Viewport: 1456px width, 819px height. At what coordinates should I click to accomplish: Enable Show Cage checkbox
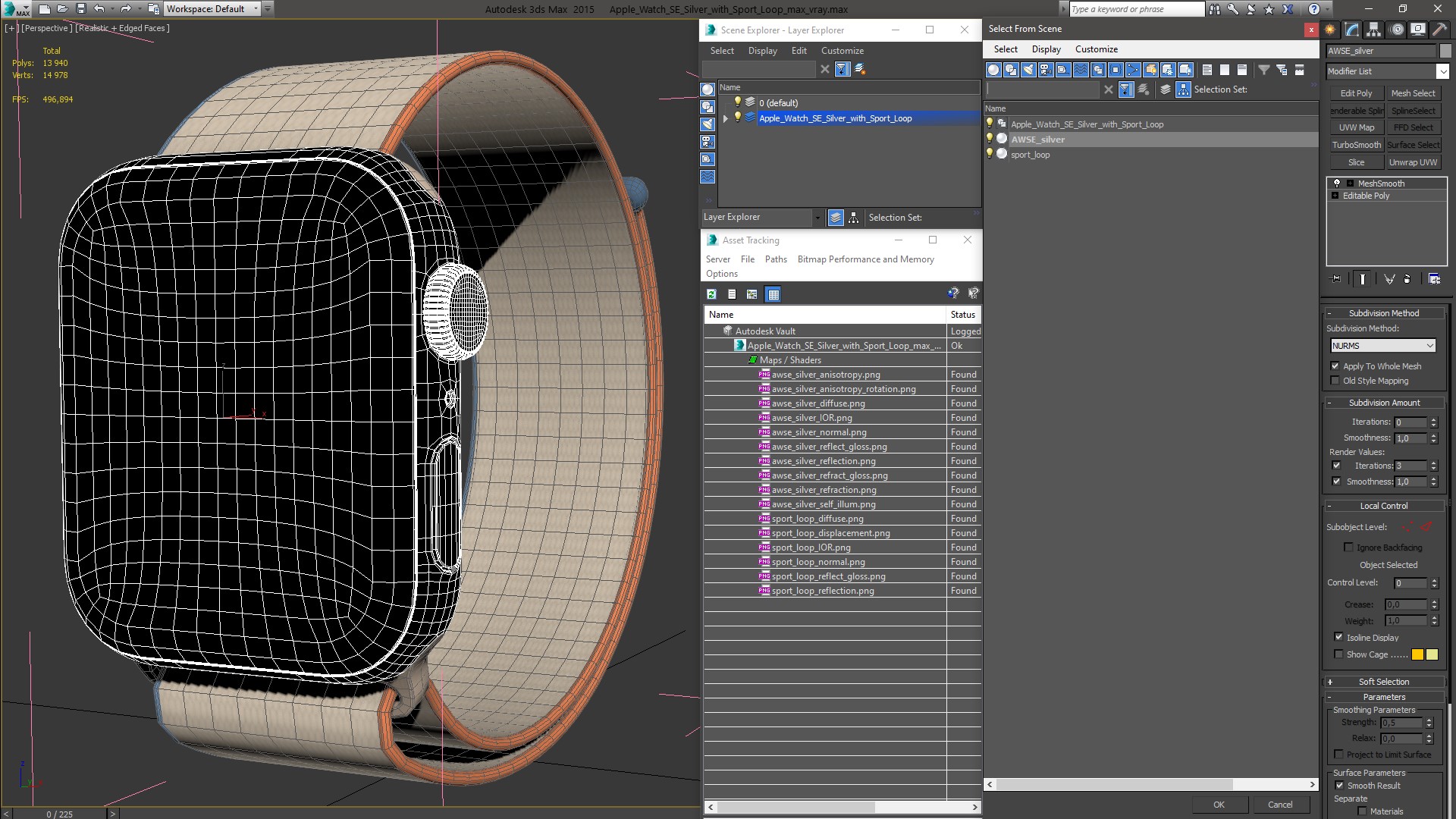(x=1338, y=654)
